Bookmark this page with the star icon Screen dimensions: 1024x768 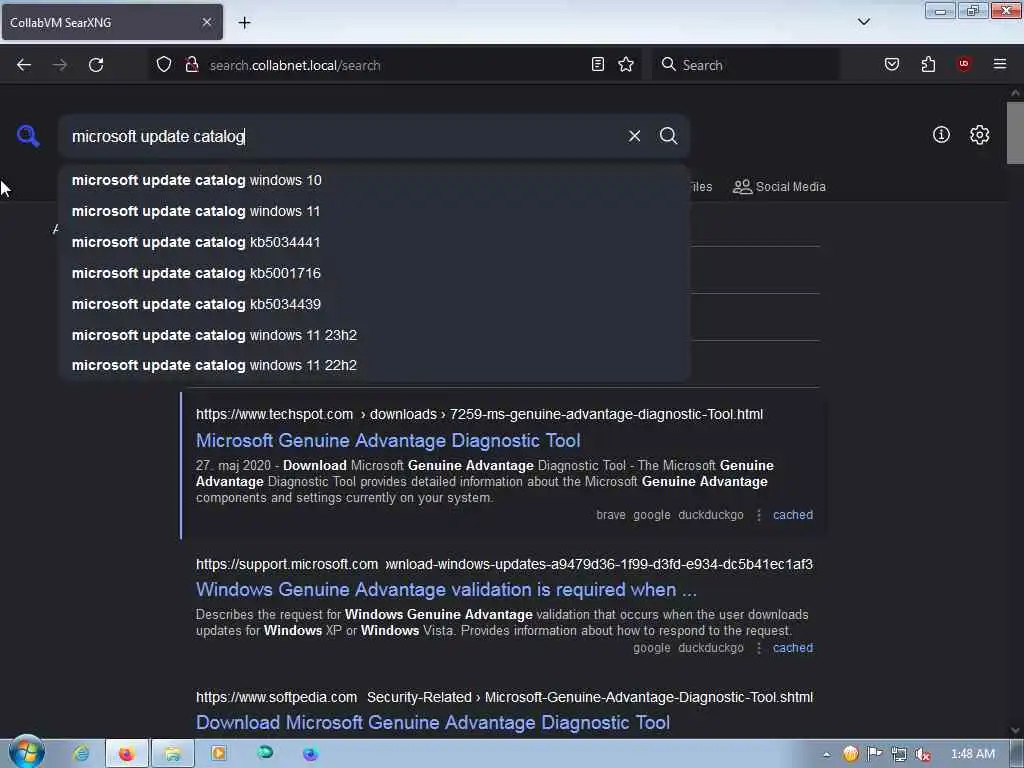coord(626,64)
